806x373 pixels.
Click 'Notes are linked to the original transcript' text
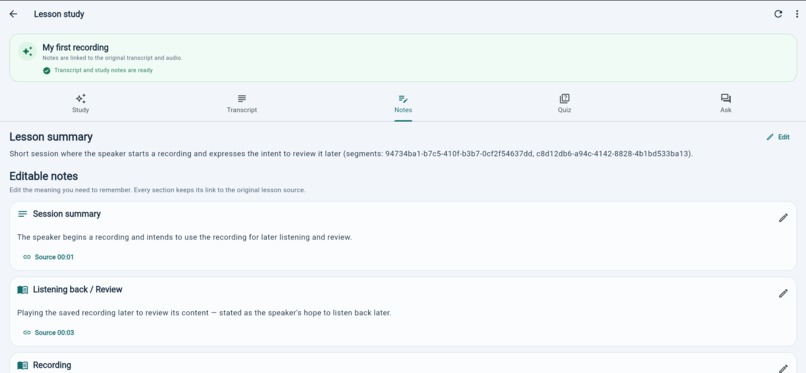[112, 58]
